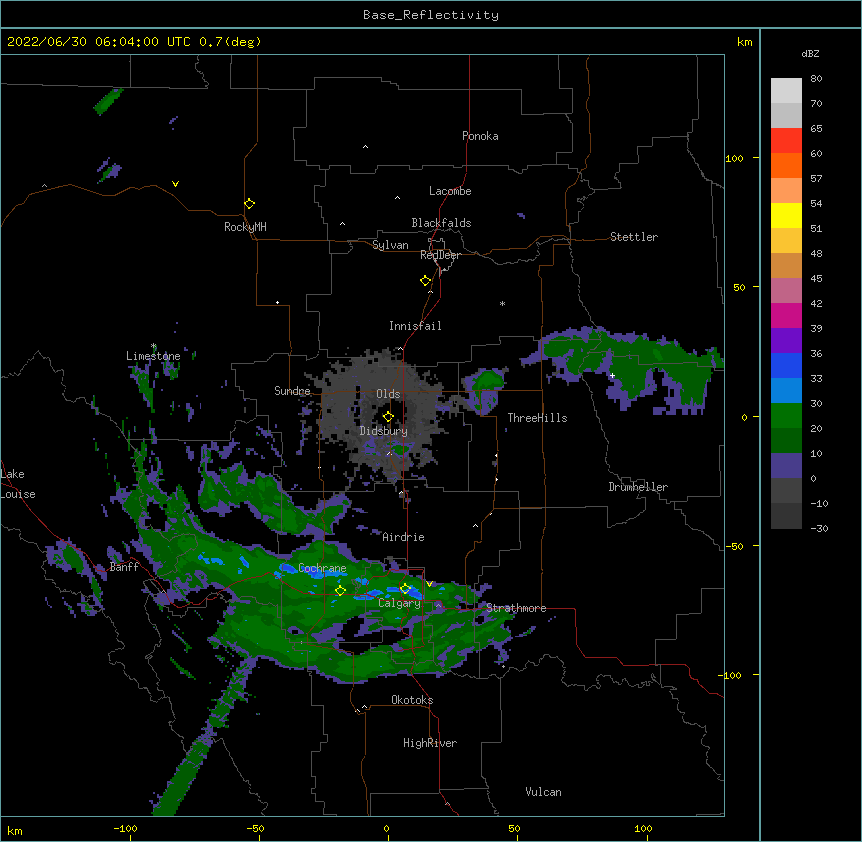This screenshot has height=842, width=862.
Task: Click the Drumheller label
Action: point(638,487)
